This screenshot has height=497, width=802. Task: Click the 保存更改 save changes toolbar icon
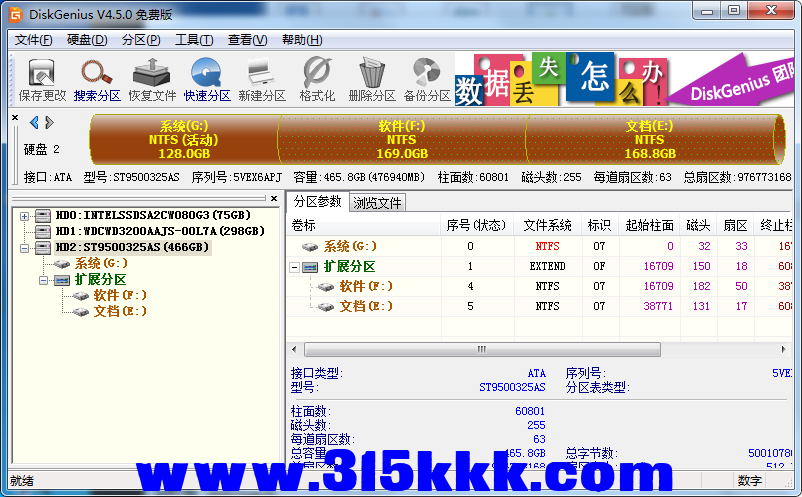pyautogui.click(x=42, y=72)
